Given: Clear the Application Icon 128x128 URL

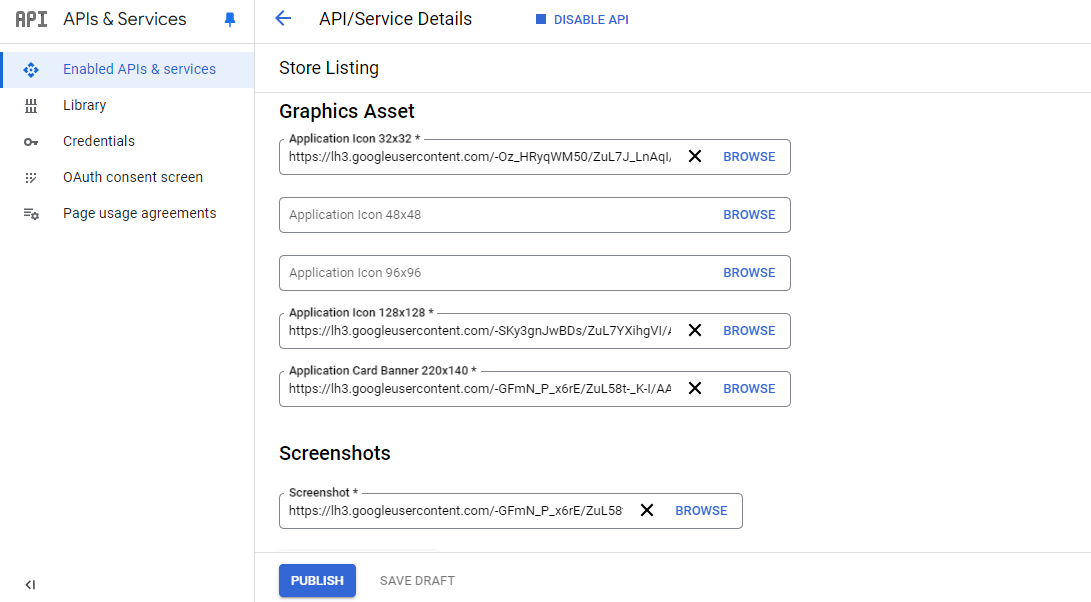Looking at the screenshot, I should point(694,331).
